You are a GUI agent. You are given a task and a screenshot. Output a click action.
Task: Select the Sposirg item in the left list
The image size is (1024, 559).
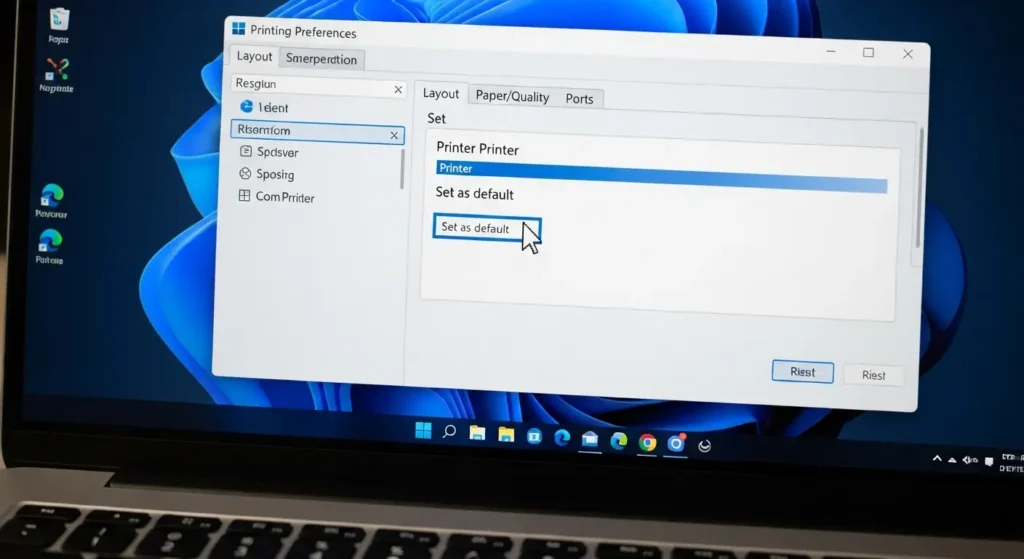[266, 174]
